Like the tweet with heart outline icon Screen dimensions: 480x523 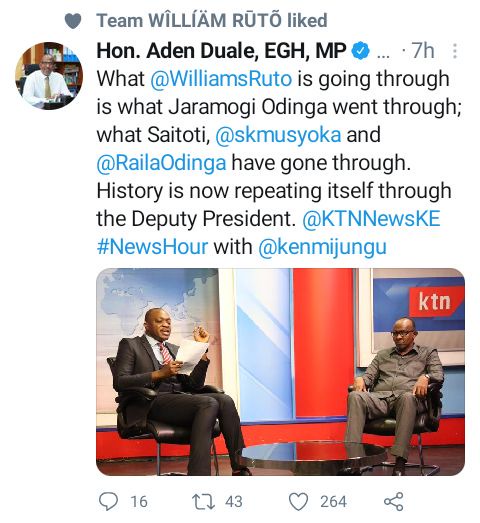pos(298,502)
